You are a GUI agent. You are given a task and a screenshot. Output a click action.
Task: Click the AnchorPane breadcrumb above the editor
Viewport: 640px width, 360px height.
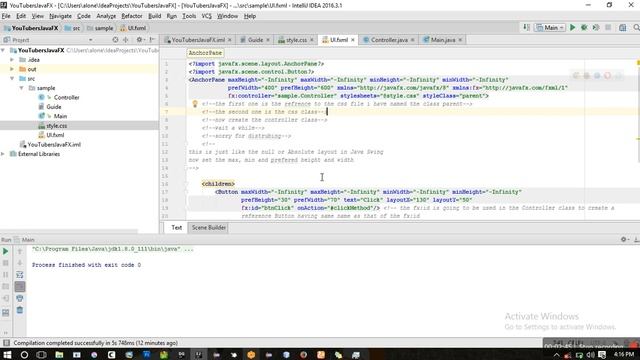[205, 53]
